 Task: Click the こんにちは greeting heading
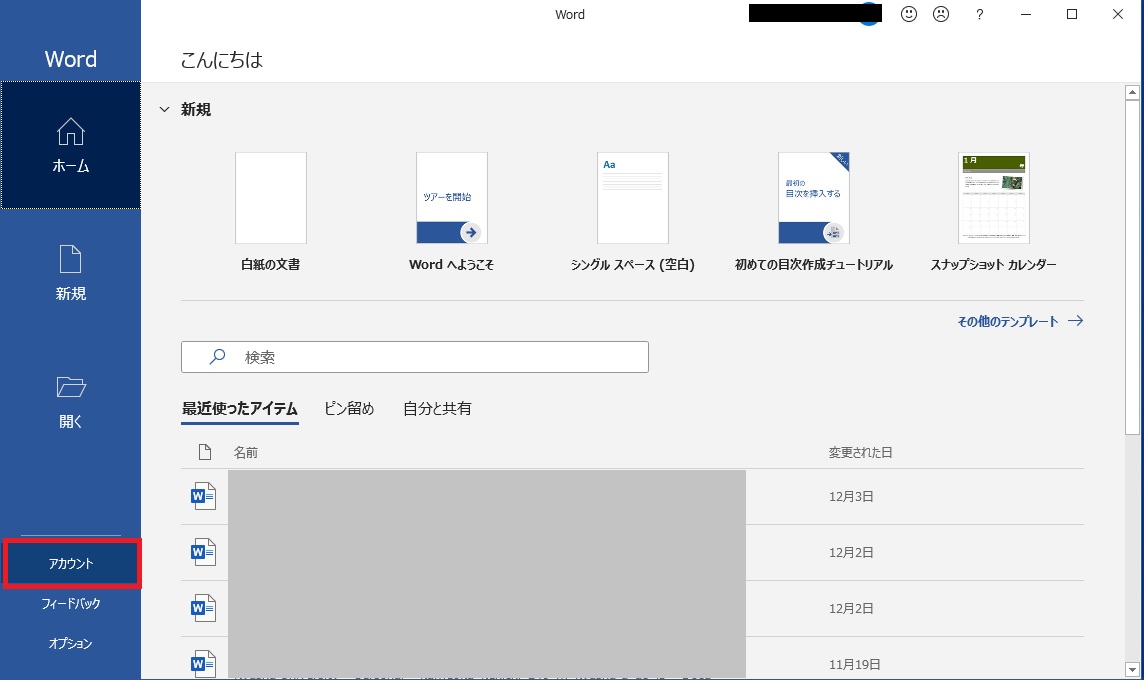coord(222,60)
